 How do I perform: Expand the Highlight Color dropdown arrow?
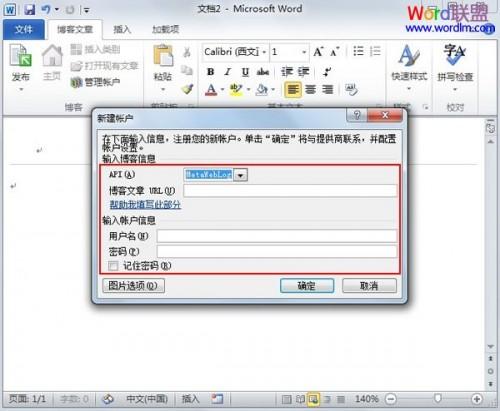(x=248, y=89)
